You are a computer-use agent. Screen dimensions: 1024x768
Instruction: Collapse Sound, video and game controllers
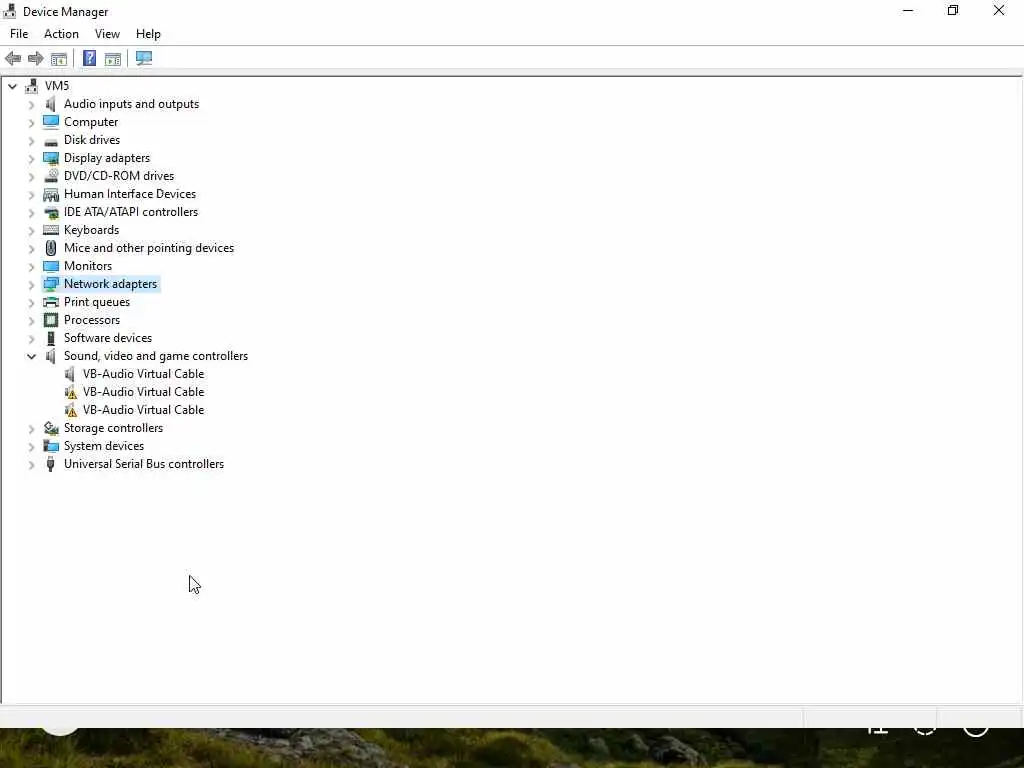31,357
